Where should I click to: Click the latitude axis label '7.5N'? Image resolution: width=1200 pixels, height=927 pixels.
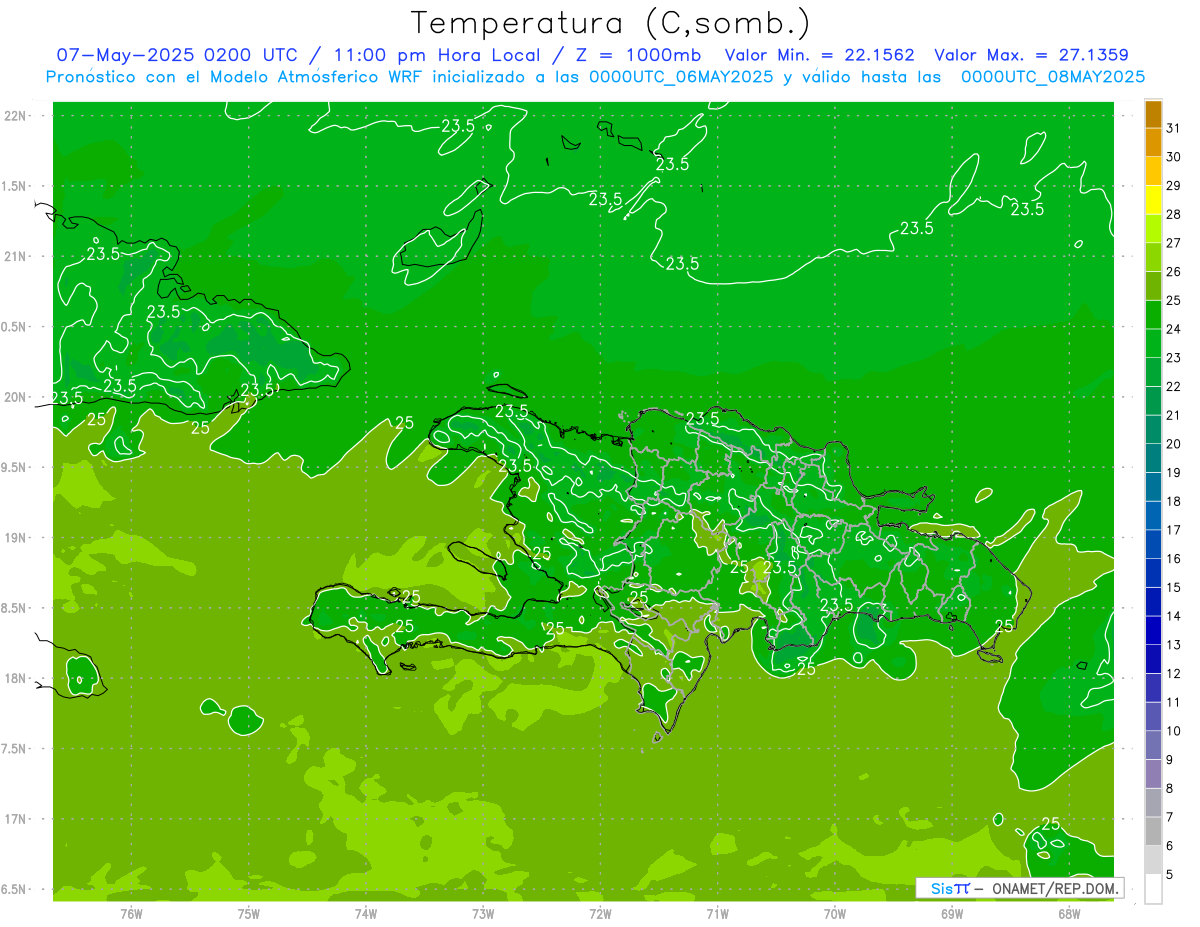pos(14,749)
